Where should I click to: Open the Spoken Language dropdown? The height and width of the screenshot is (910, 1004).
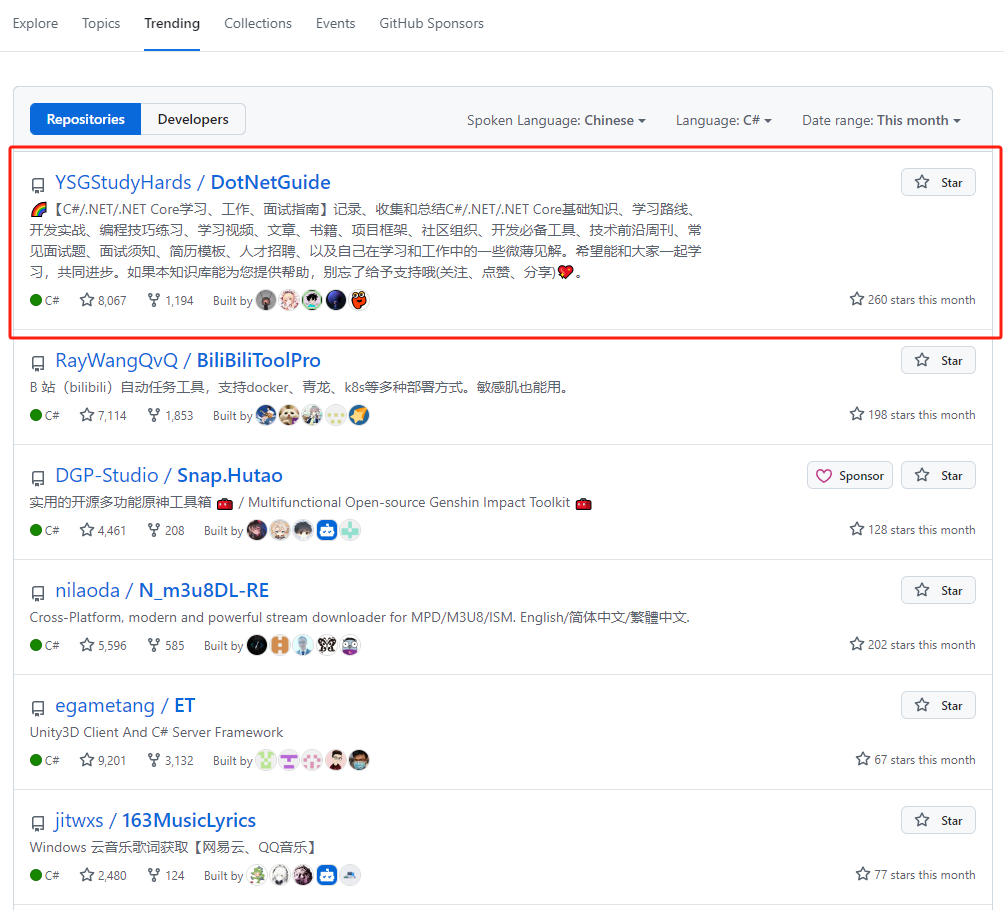(x=556, y=120)
